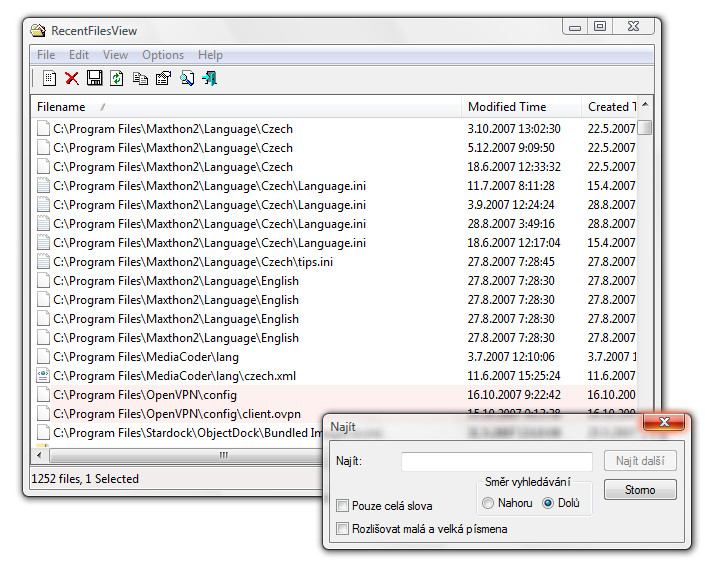Minimize the RecentFilesView window
Viewport: 705px width, 564px height.
point(575,27)
